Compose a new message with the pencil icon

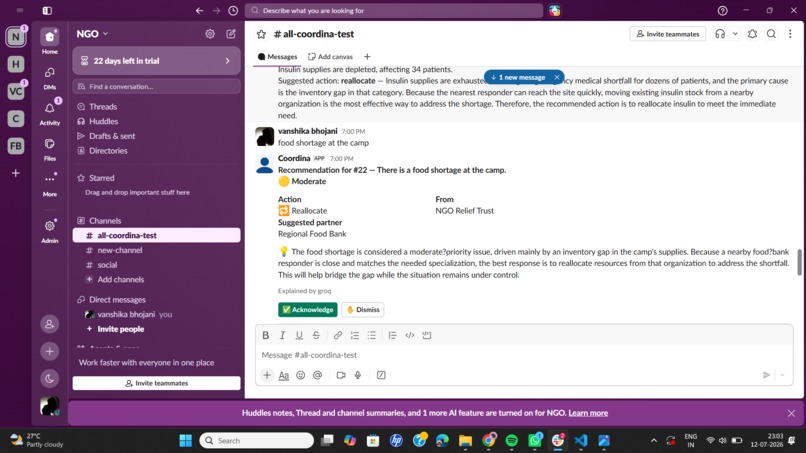[x=231, y=34]
